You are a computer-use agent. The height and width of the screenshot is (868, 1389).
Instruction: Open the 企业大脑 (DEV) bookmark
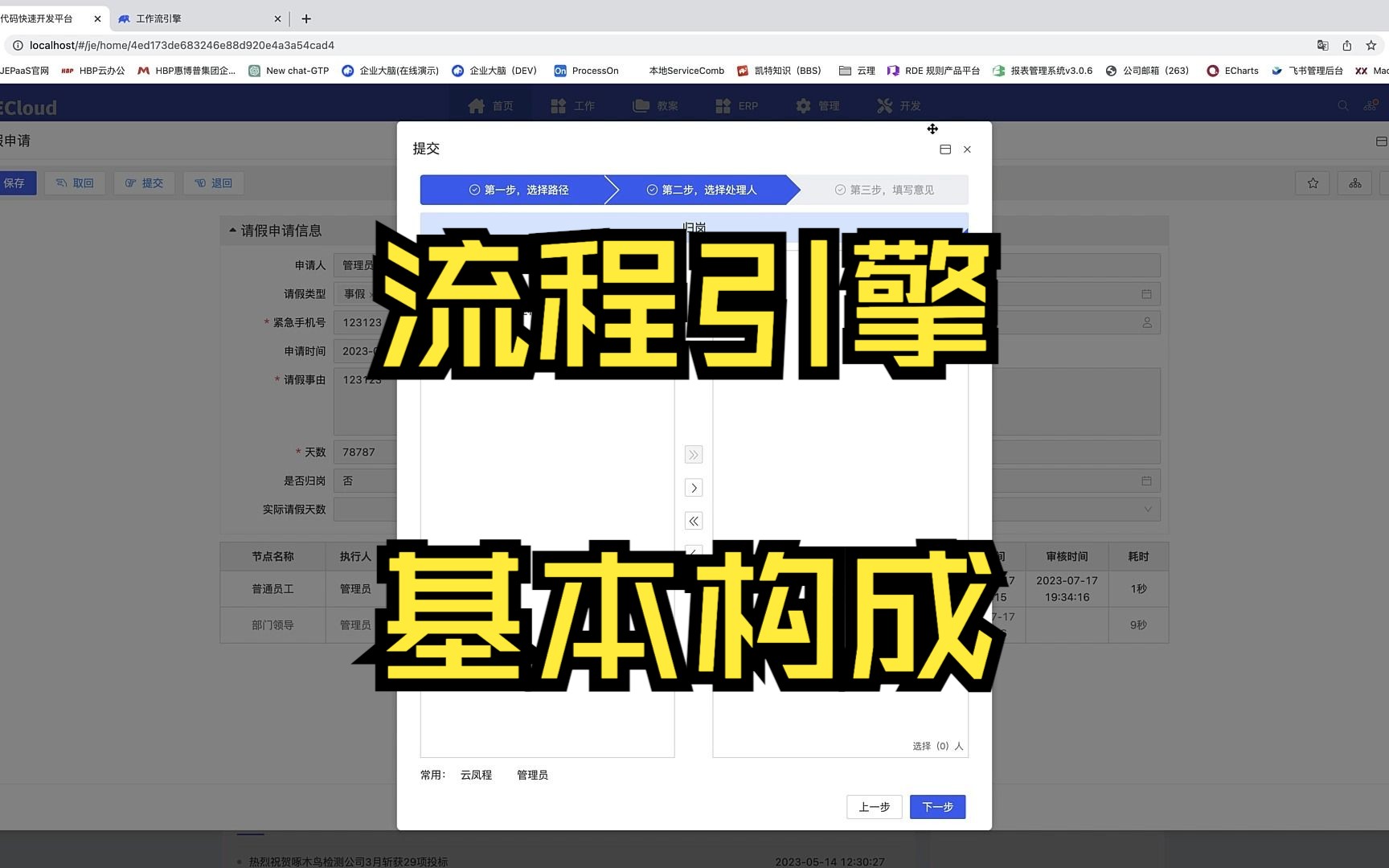pos(494,71)
